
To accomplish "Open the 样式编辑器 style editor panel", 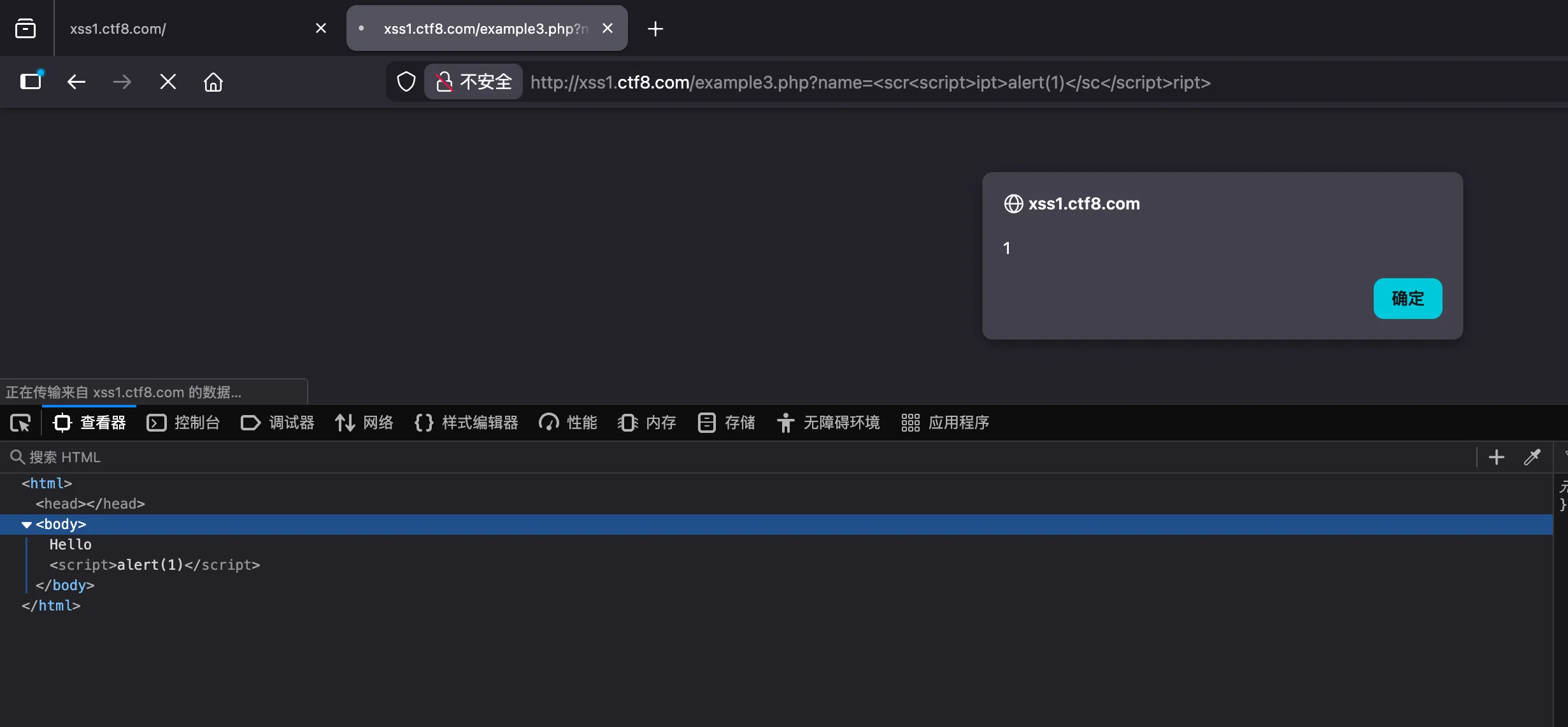I will [466, 423].
